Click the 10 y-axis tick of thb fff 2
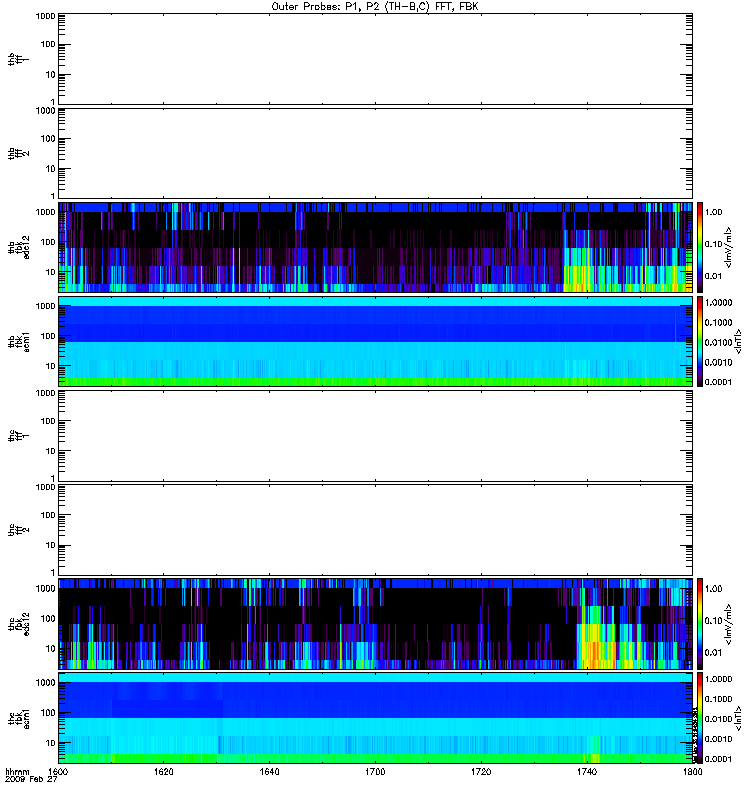The height and width of the screenshot is (800, 750). pos(51,169)
